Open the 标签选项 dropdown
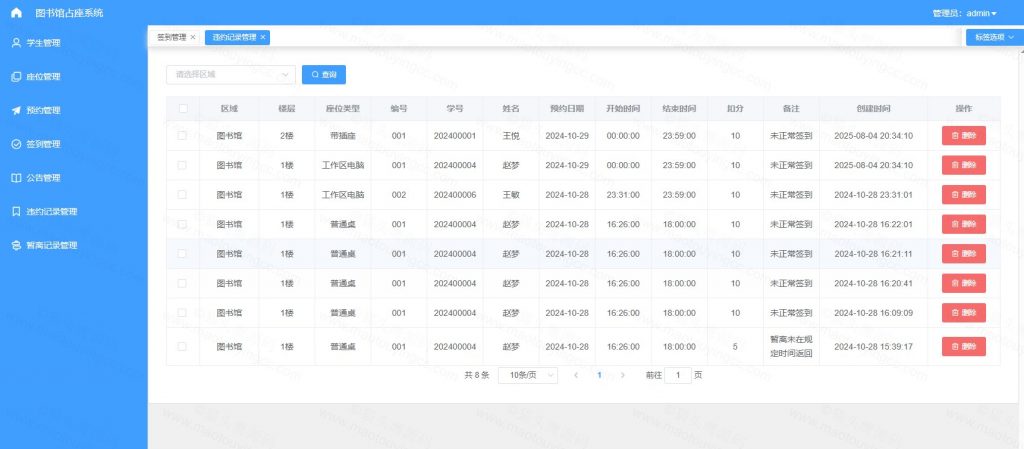 tap(995, 38)
